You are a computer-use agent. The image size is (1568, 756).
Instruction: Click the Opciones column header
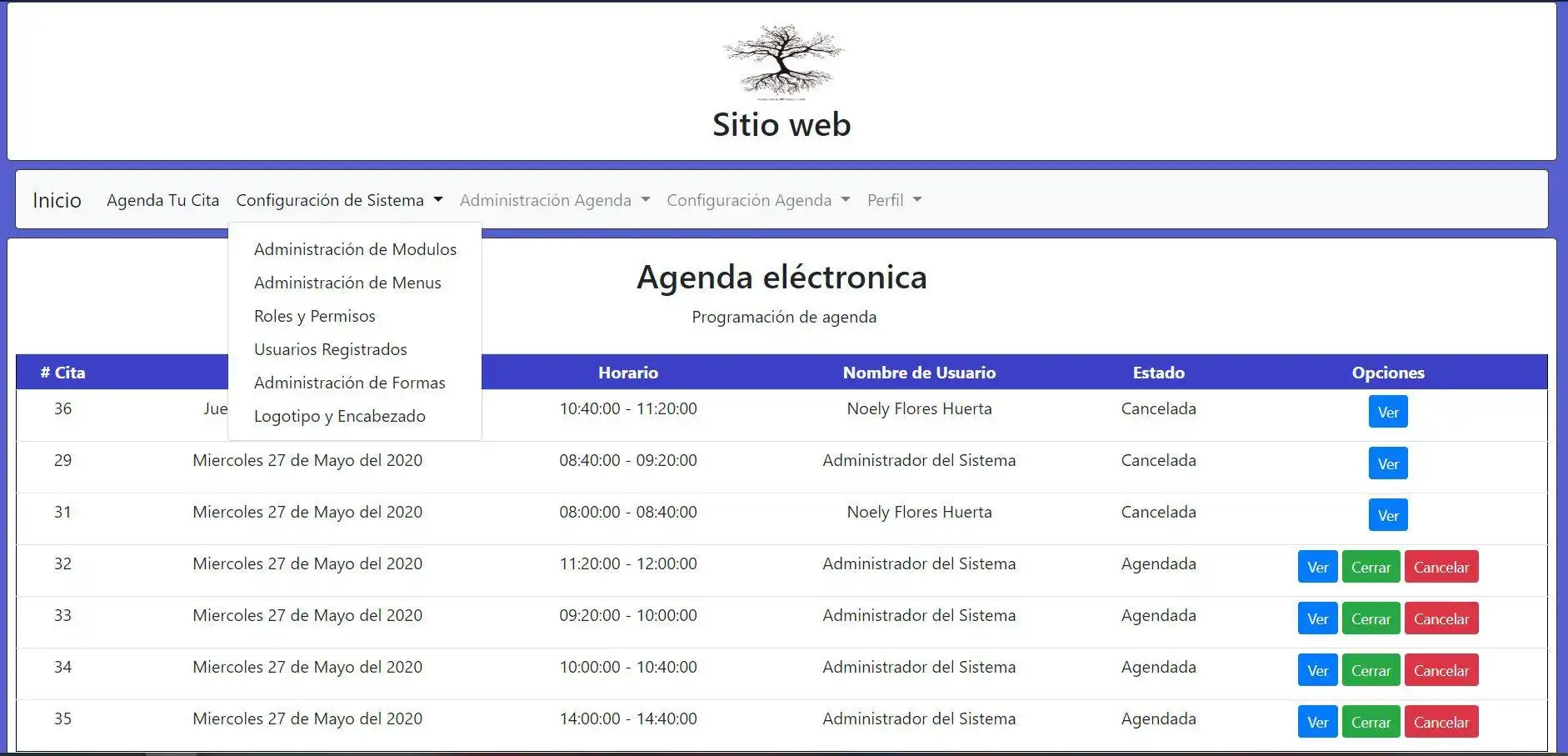pyautogui.click(x=1388, y=373)
